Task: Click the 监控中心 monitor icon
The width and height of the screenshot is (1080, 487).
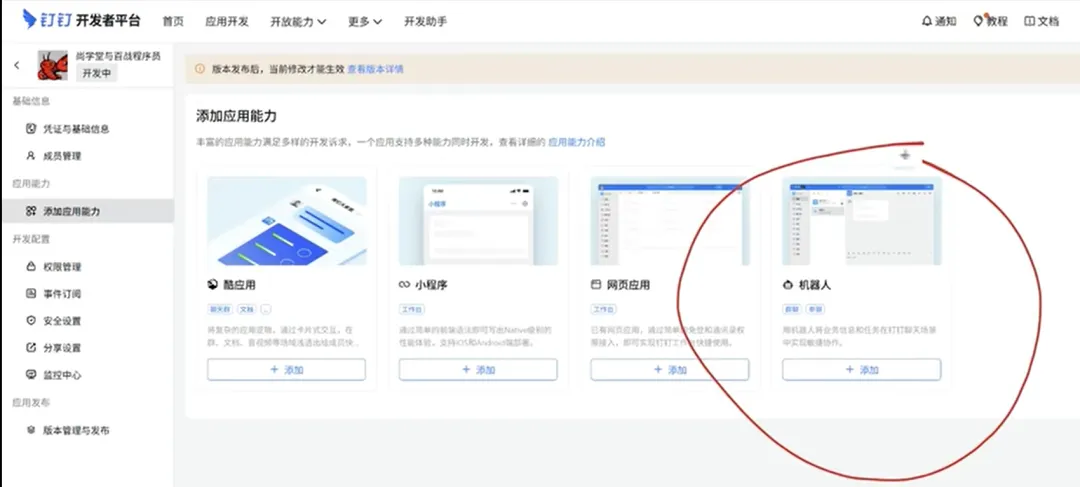Action: 30,375
